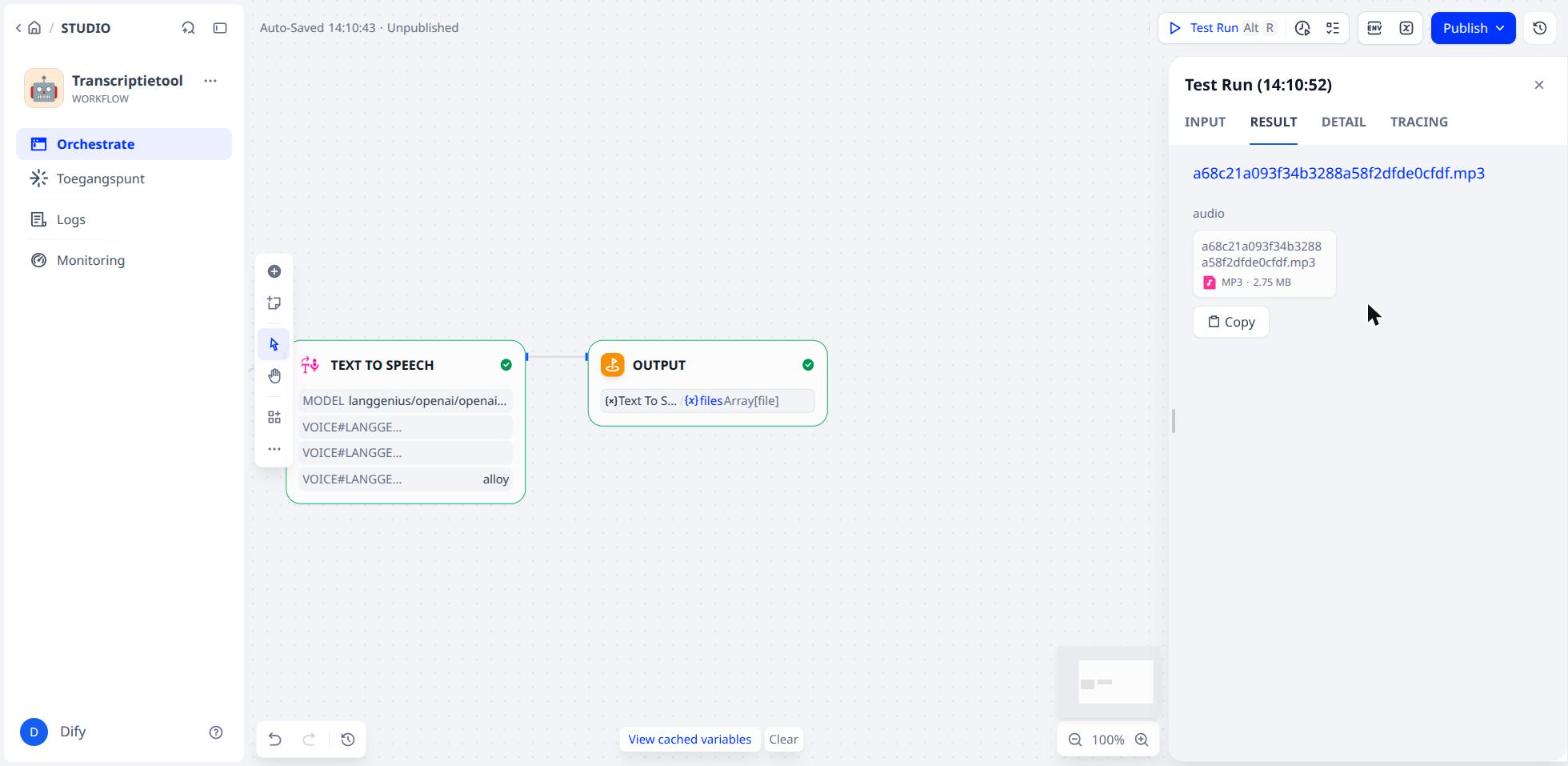Select the hand pan tool

[274, 376]
